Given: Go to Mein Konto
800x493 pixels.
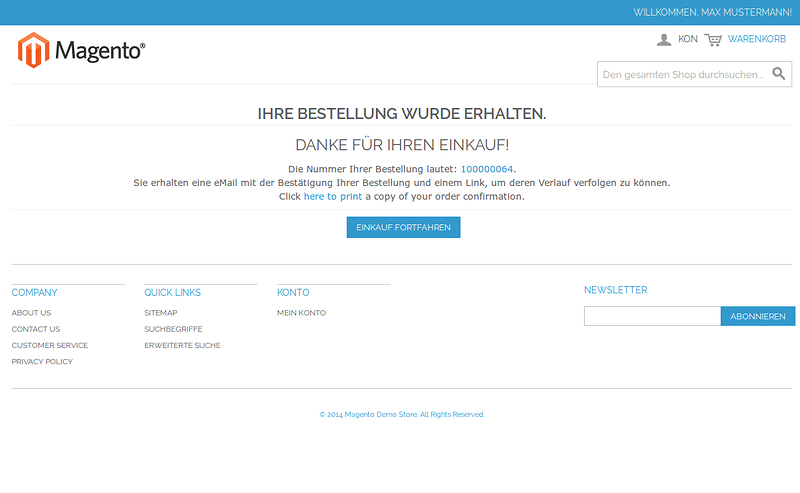Looking at the screenshot, I should pos(301,313).
